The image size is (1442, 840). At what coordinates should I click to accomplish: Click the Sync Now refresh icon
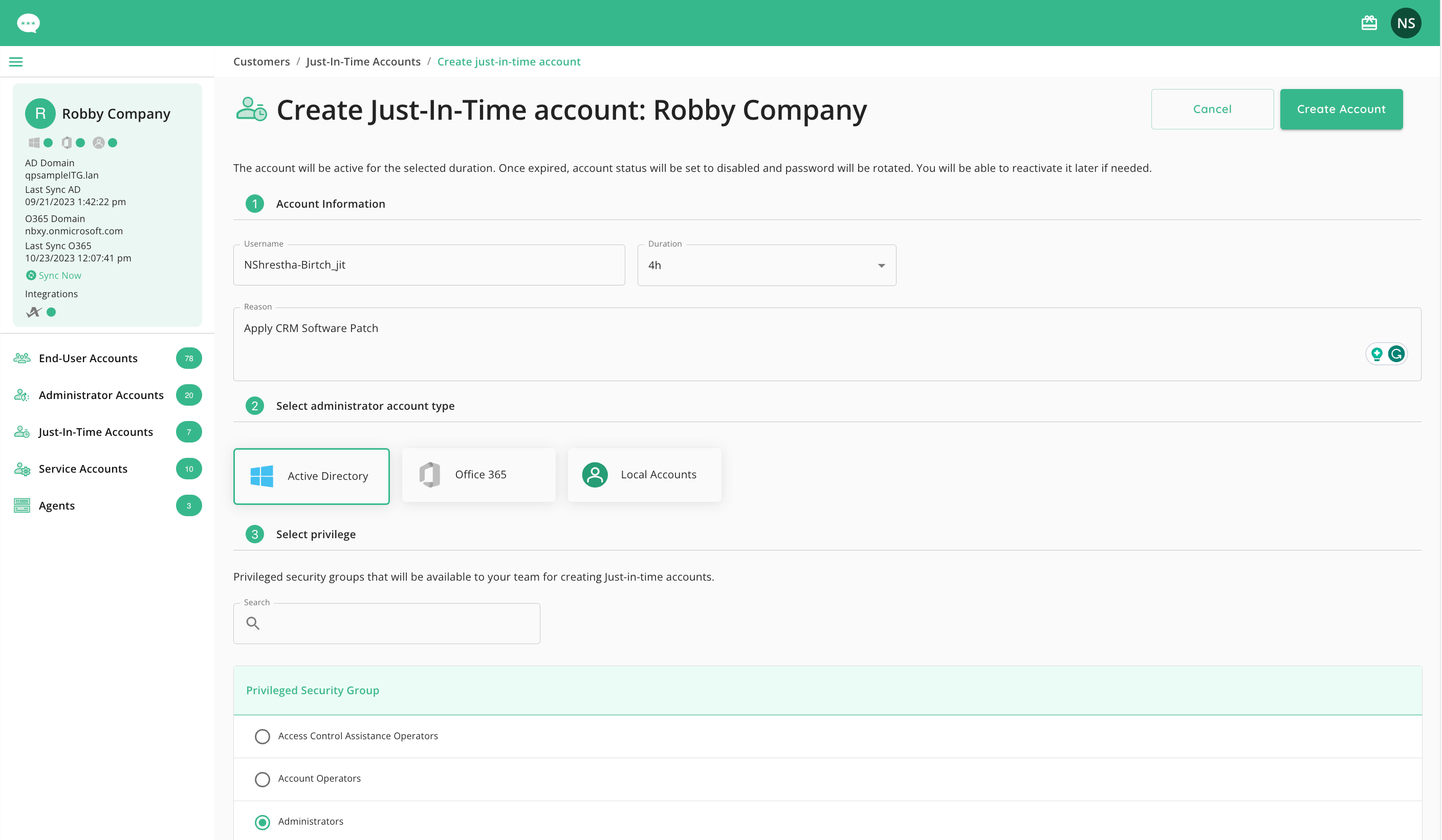pos(31,275)
